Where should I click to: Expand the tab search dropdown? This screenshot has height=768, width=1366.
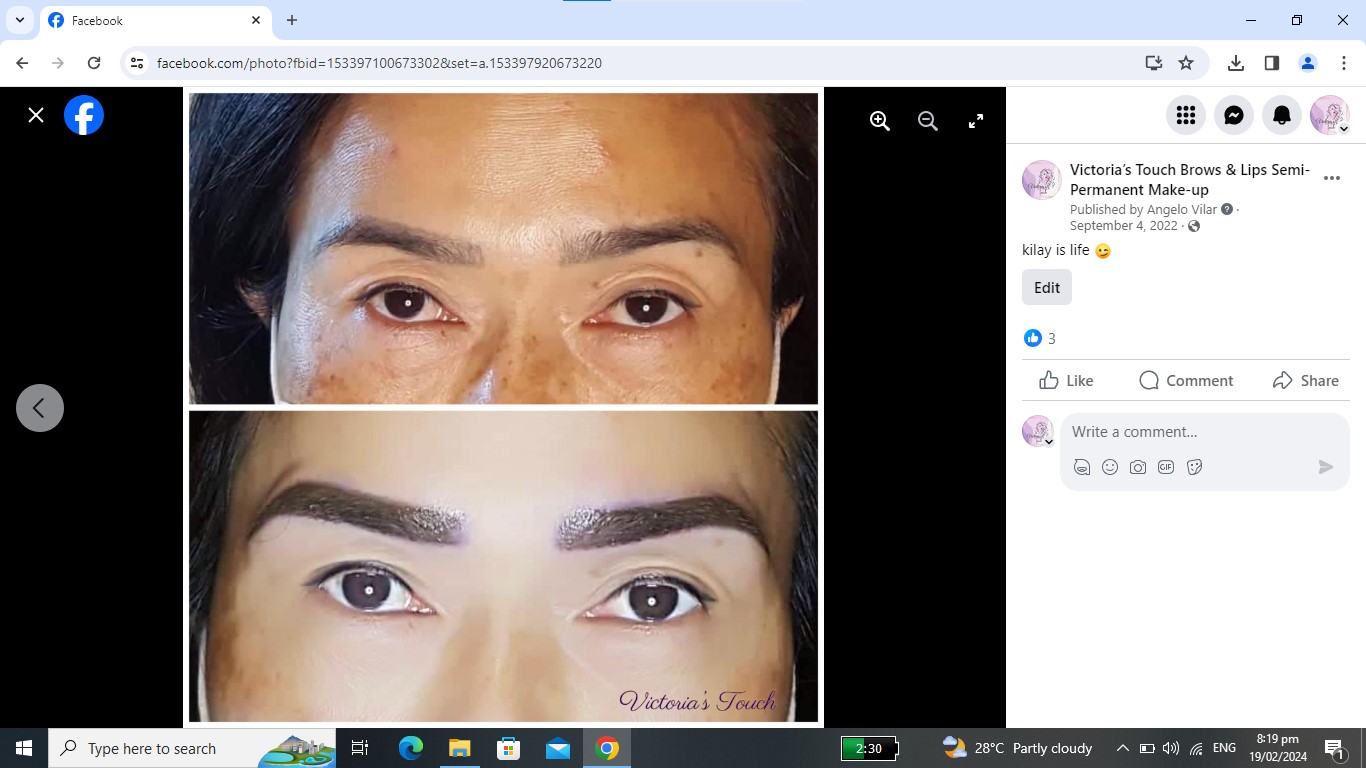(x=19, y=20)
